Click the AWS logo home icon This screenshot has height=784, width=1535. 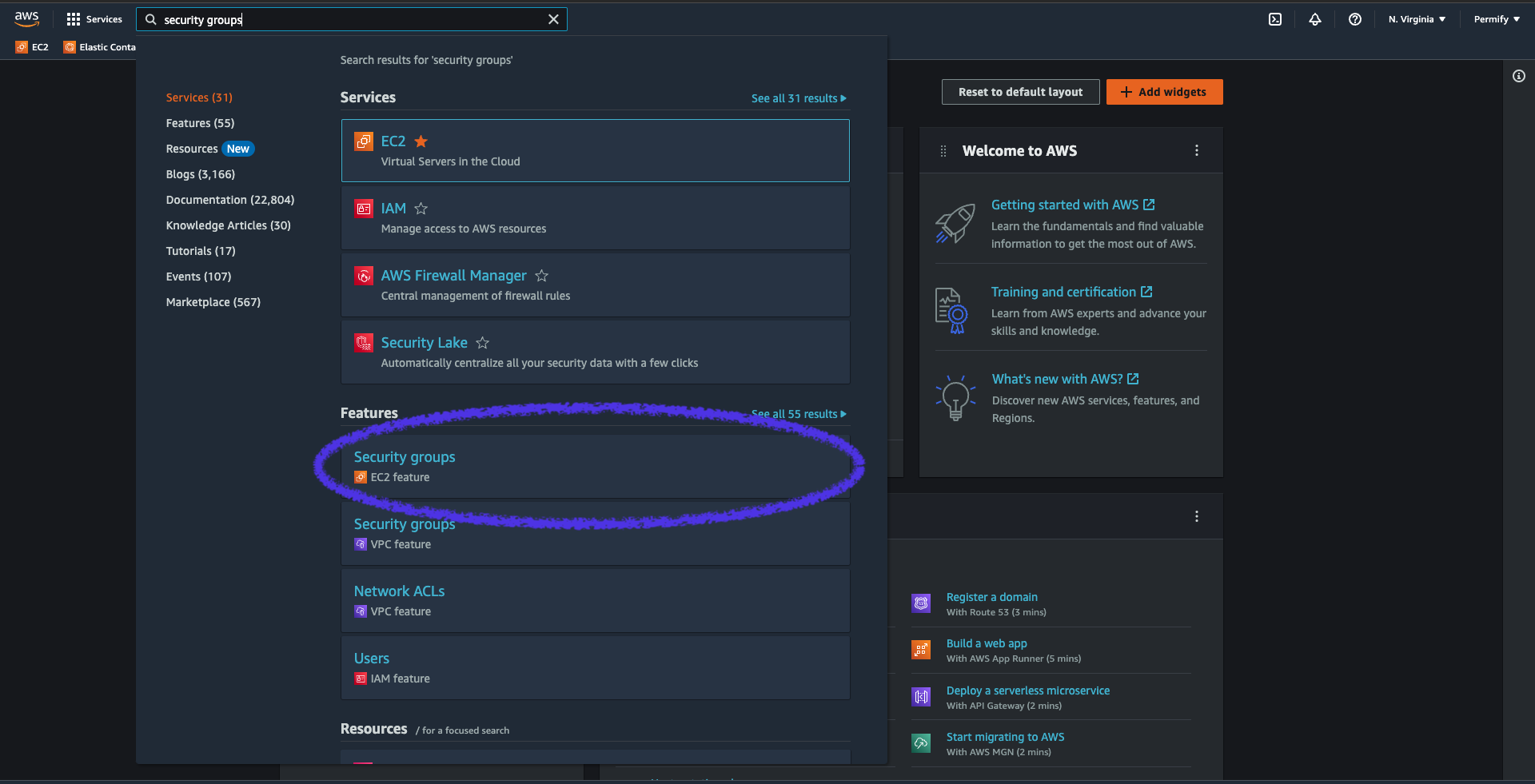tap(26, 19)
